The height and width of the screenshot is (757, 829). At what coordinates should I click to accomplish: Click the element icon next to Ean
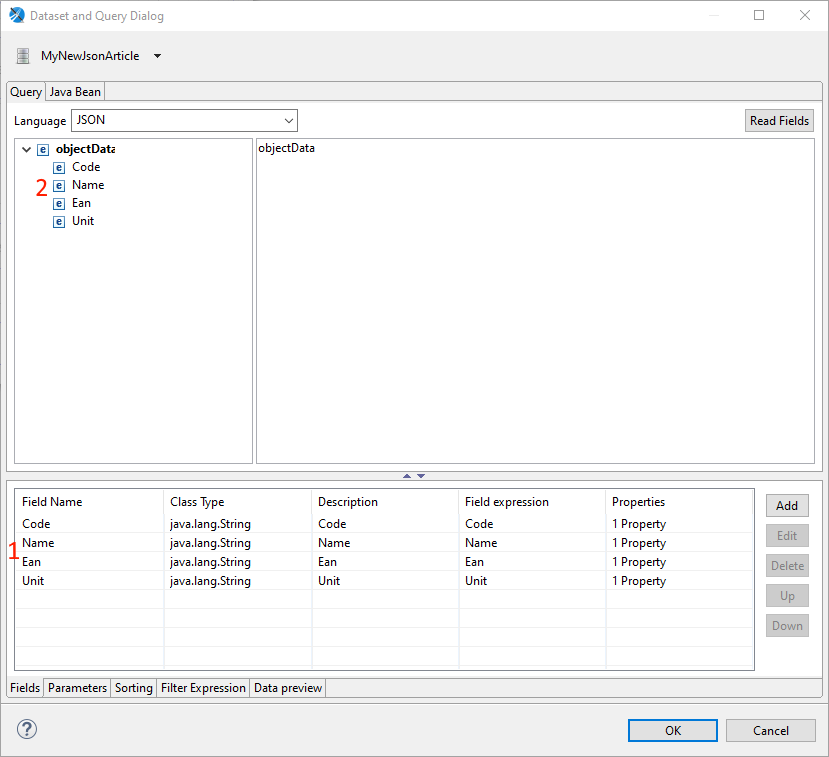59,204
